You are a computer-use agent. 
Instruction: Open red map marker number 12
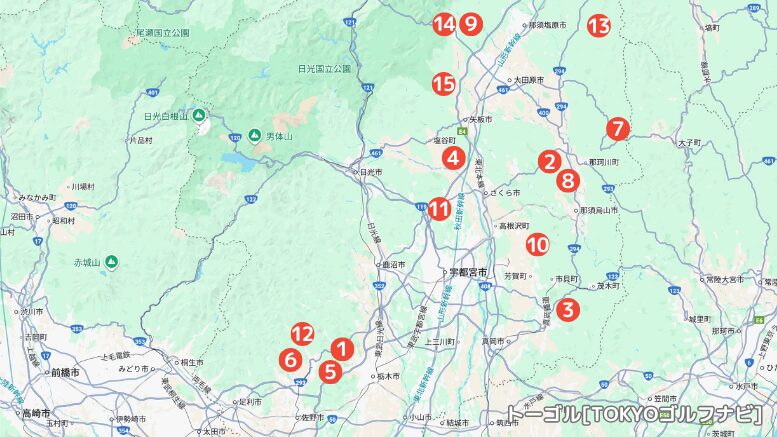[303, 334]
